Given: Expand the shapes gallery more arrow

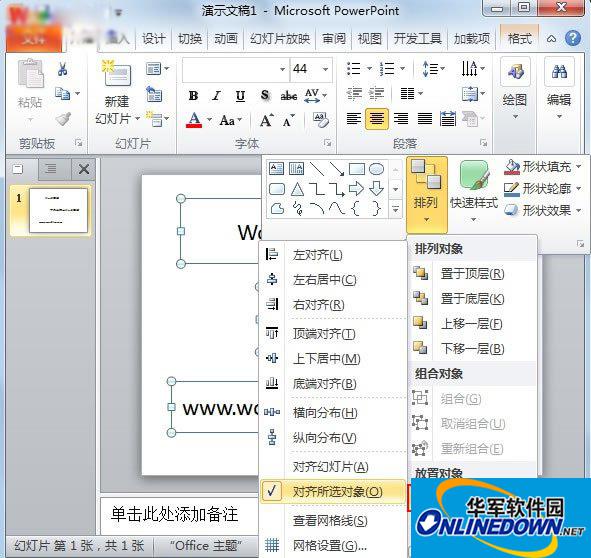Looking at the screenshot, I should [x=395, y=209].
